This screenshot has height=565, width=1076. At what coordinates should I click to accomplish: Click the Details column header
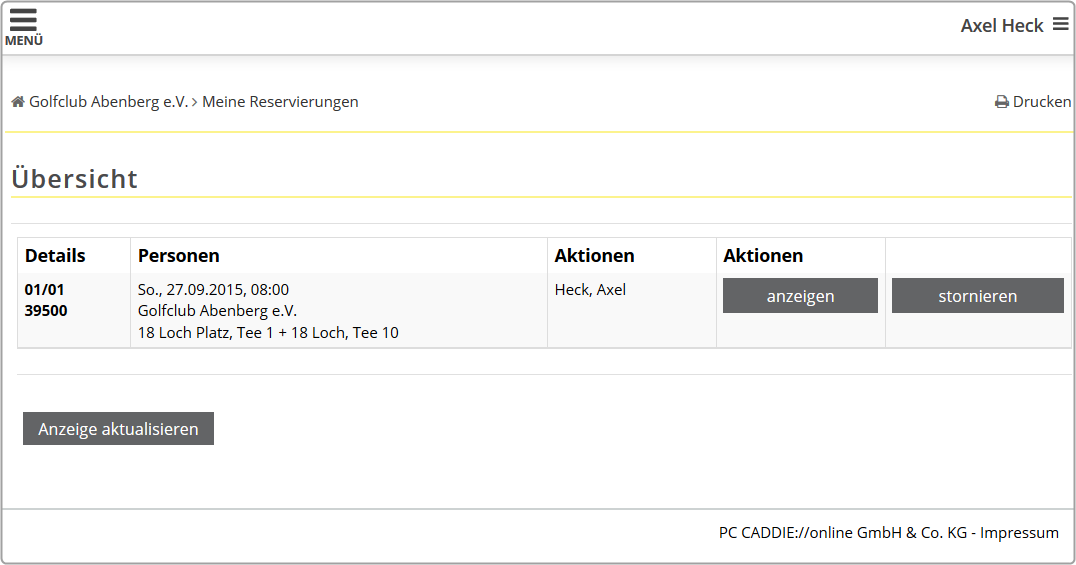pyautogui.click(x=55, y=256)
